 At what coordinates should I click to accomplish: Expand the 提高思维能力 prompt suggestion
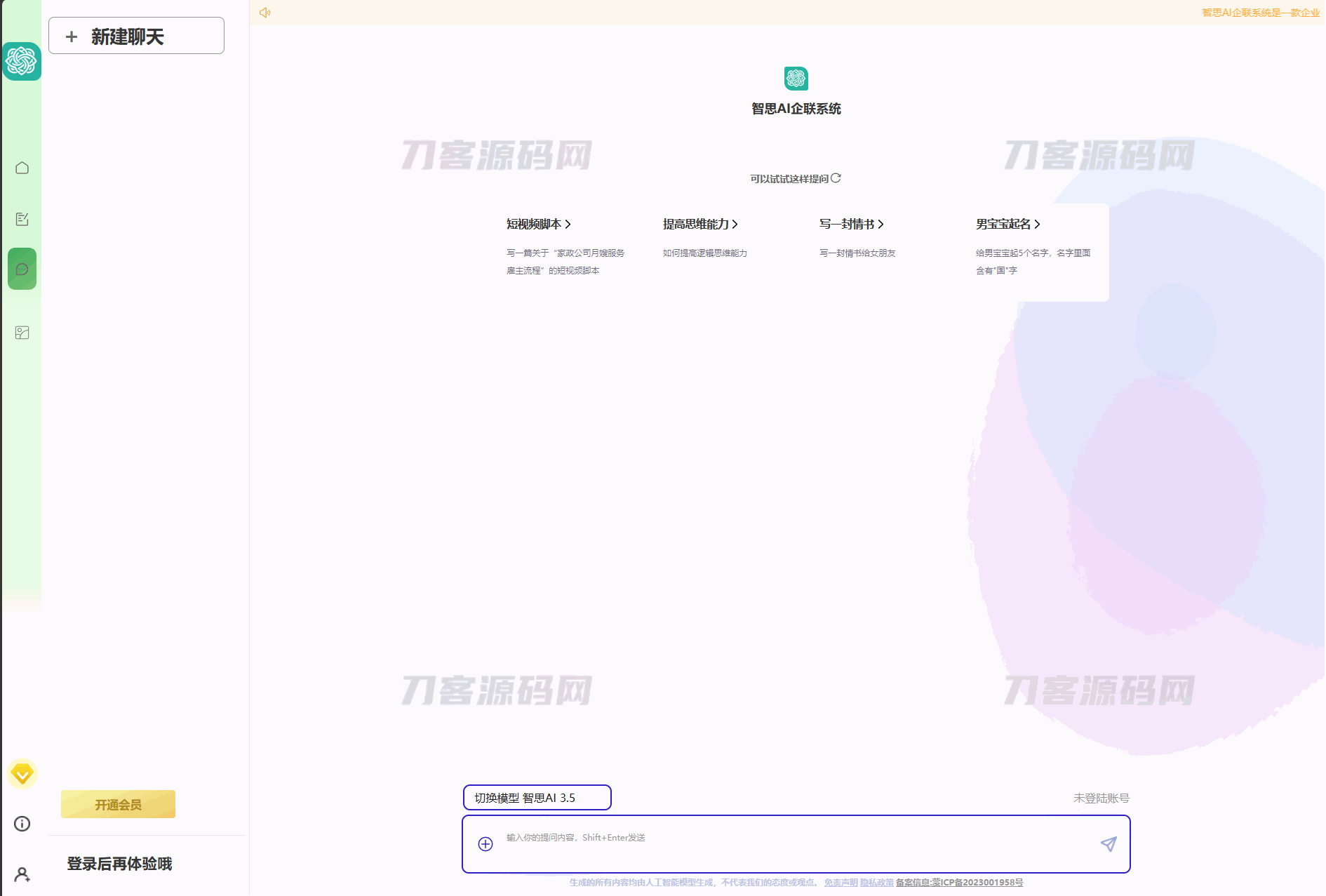[699, 224]
